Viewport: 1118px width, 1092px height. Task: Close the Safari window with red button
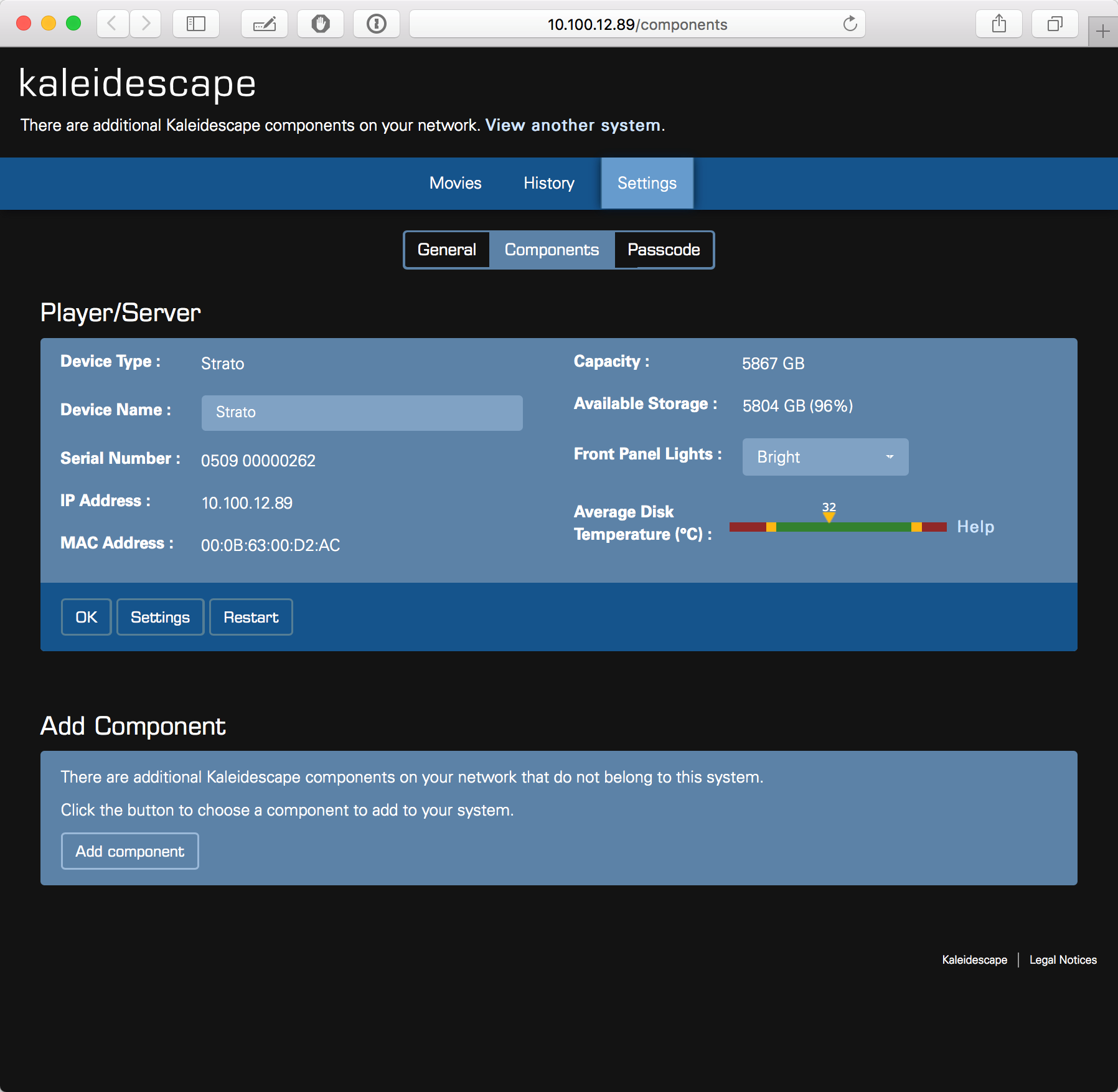click(24, 24)
